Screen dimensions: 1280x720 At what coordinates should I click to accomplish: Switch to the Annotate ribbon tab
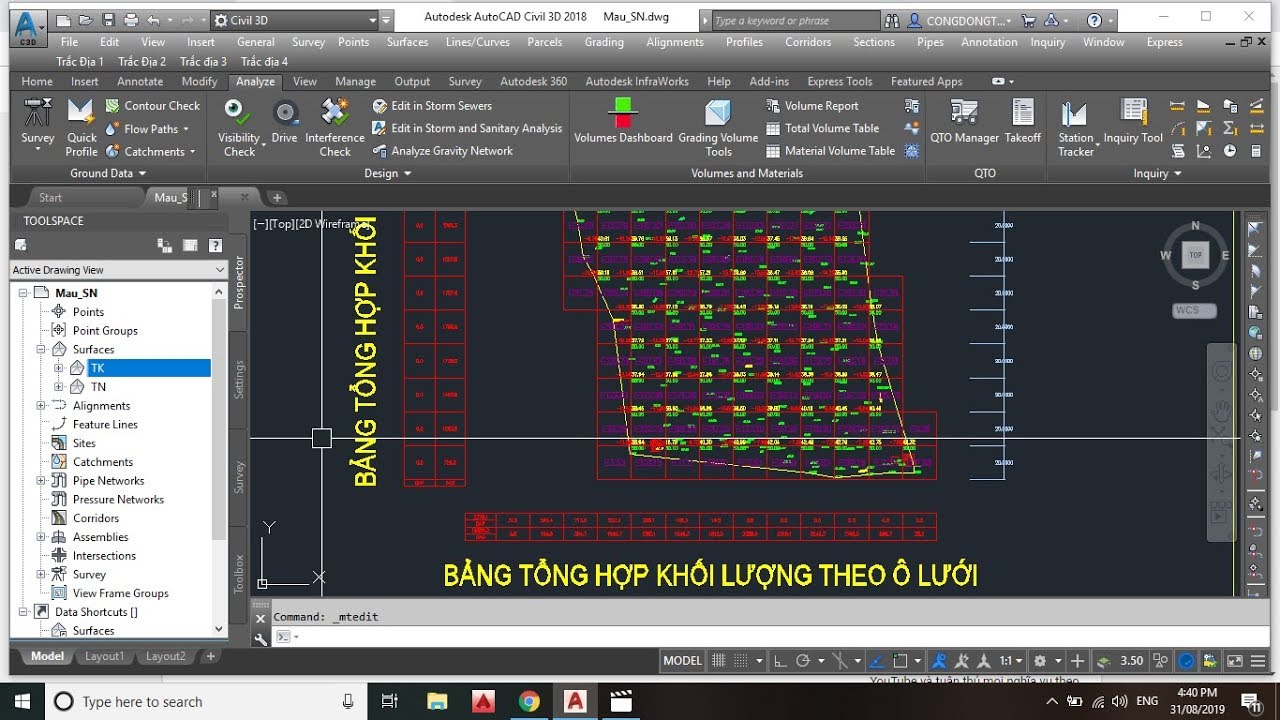pos(140,82)
